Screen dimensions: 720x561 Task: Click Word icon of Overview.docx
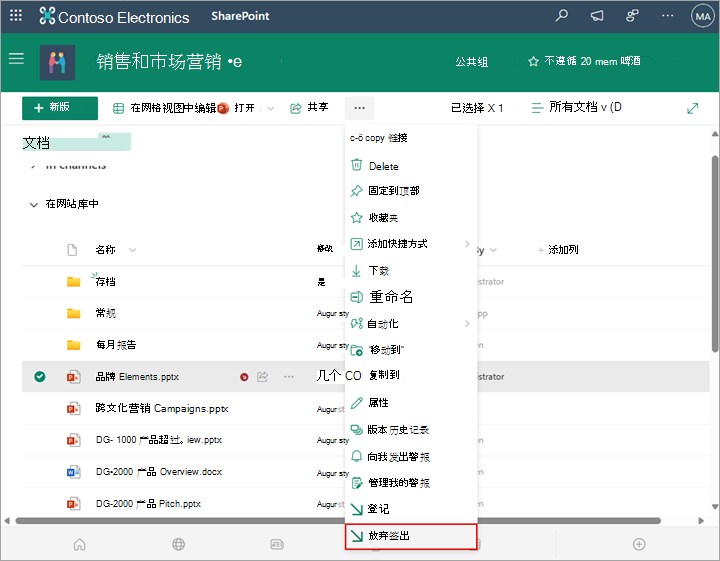click(73, 471)
